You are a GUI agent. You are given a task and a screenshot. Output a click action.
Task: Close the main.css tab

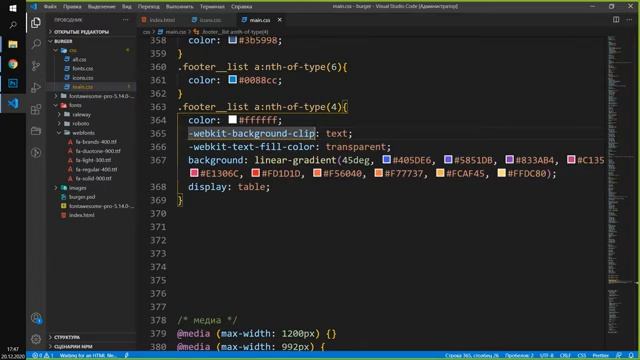pyautogui.click(x=280, y=20)
